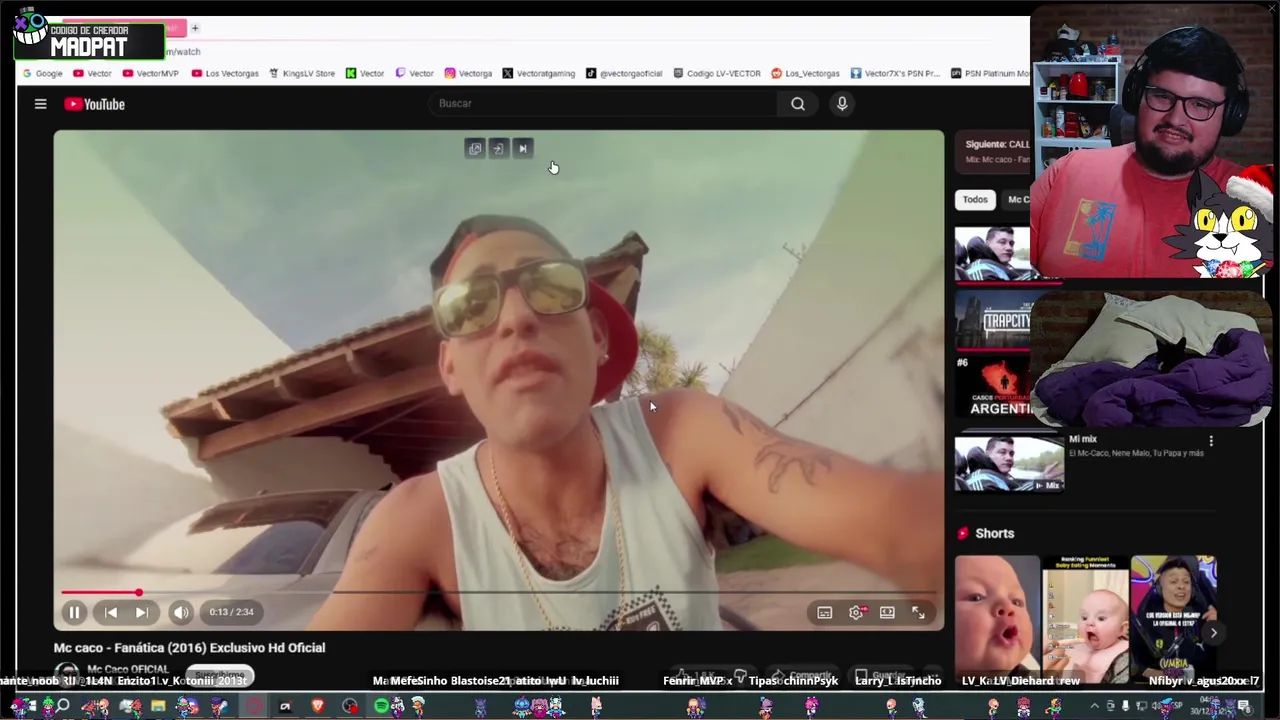The image size is (1280, 720).
Task: Open a new browser tab with plus
Action: tap(195, 28)
